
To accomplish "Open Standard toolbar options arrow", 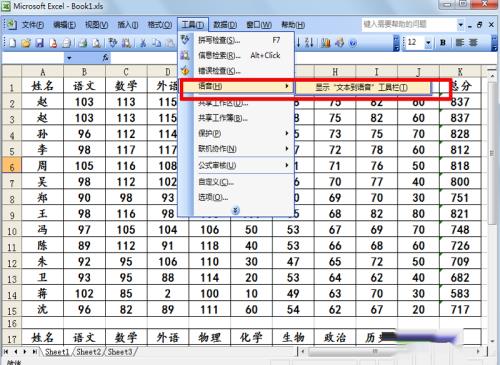I will tap(396, 43).
